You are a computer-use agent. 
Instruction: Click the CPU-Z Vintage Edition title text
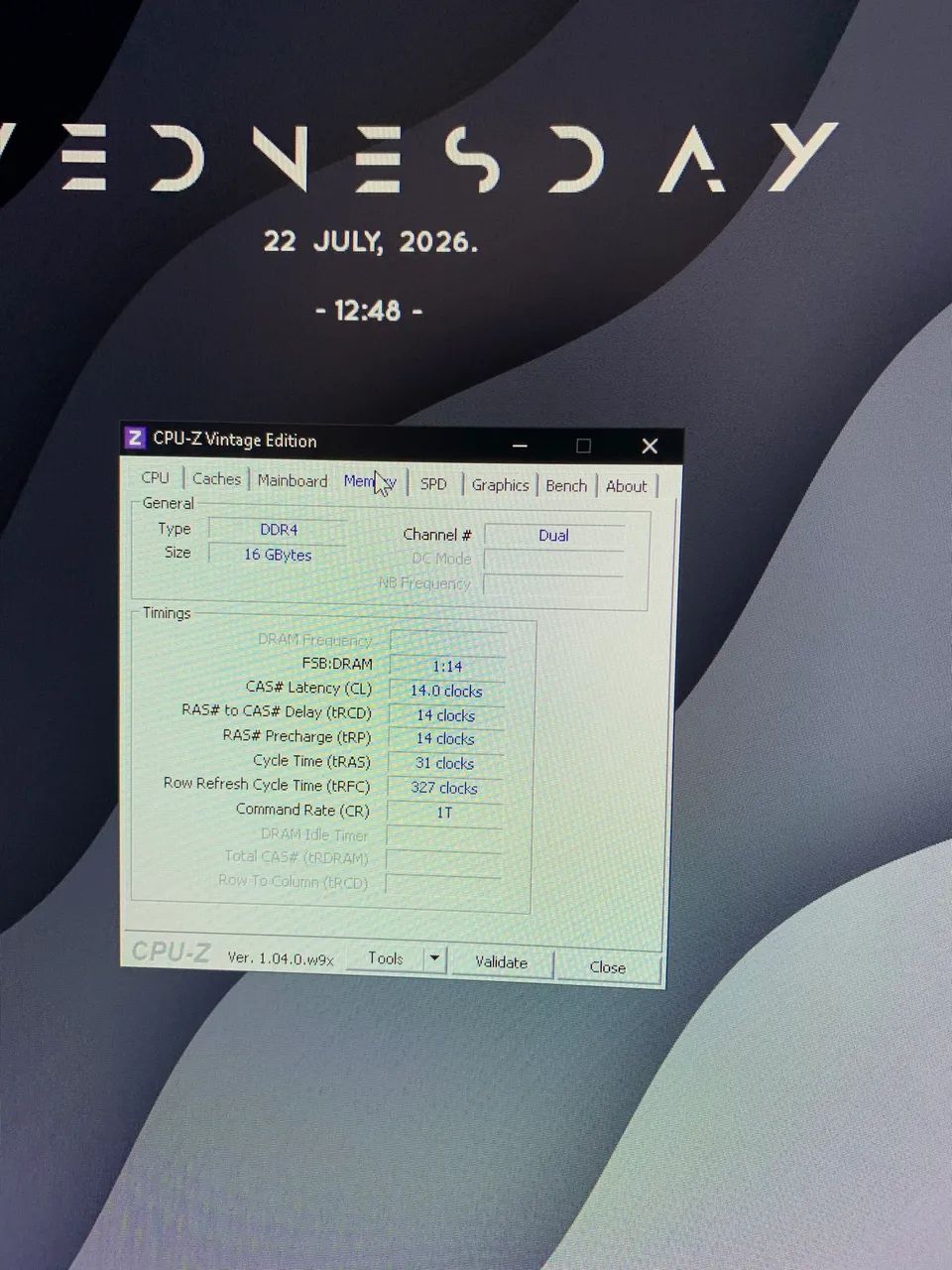coord(235,440)
